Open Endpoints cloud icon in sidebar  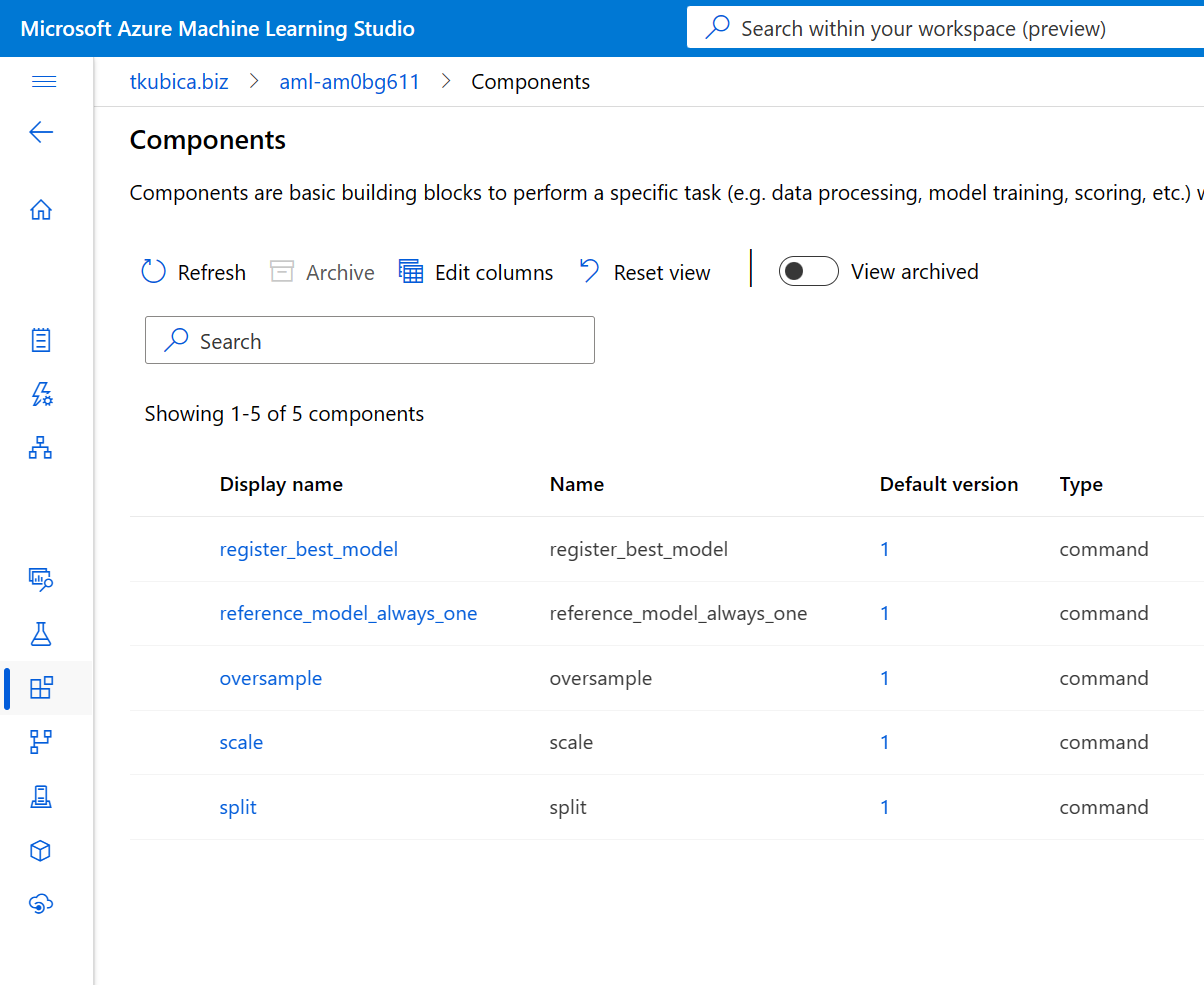[41, 904]
